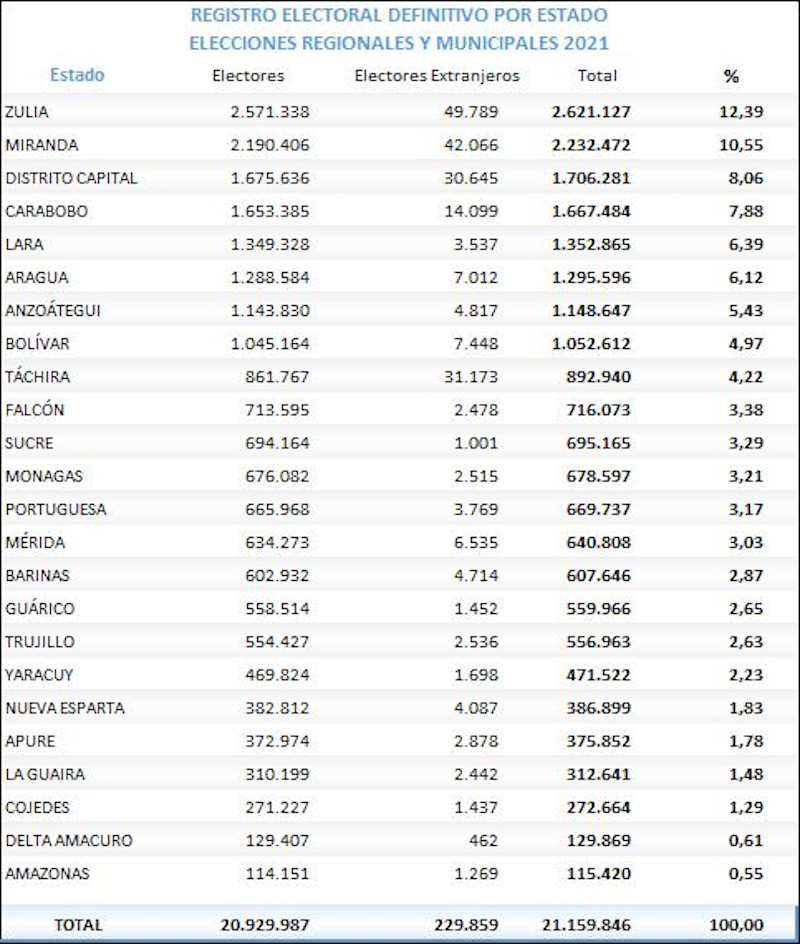
Task: Click the total electores value 20.929.987
Action: pos(265,925)
